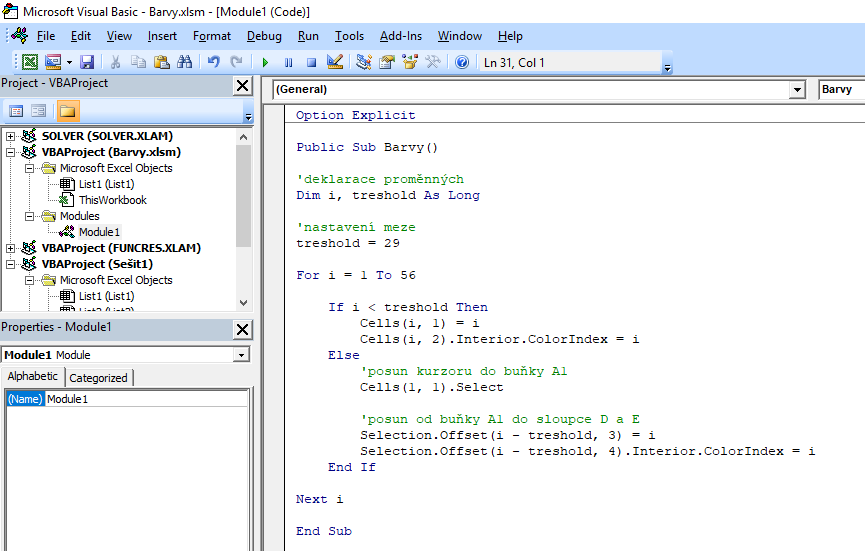Select ThisWorkbook in project tree
The image size is (865, 551).
click(x=113, y=200)
